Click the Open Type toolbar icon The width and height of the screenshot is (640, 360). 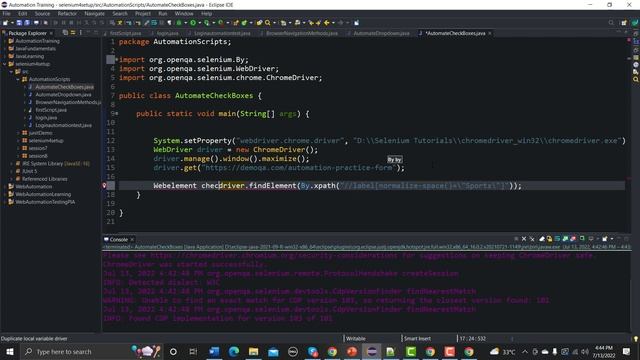(x=259, y=23)
